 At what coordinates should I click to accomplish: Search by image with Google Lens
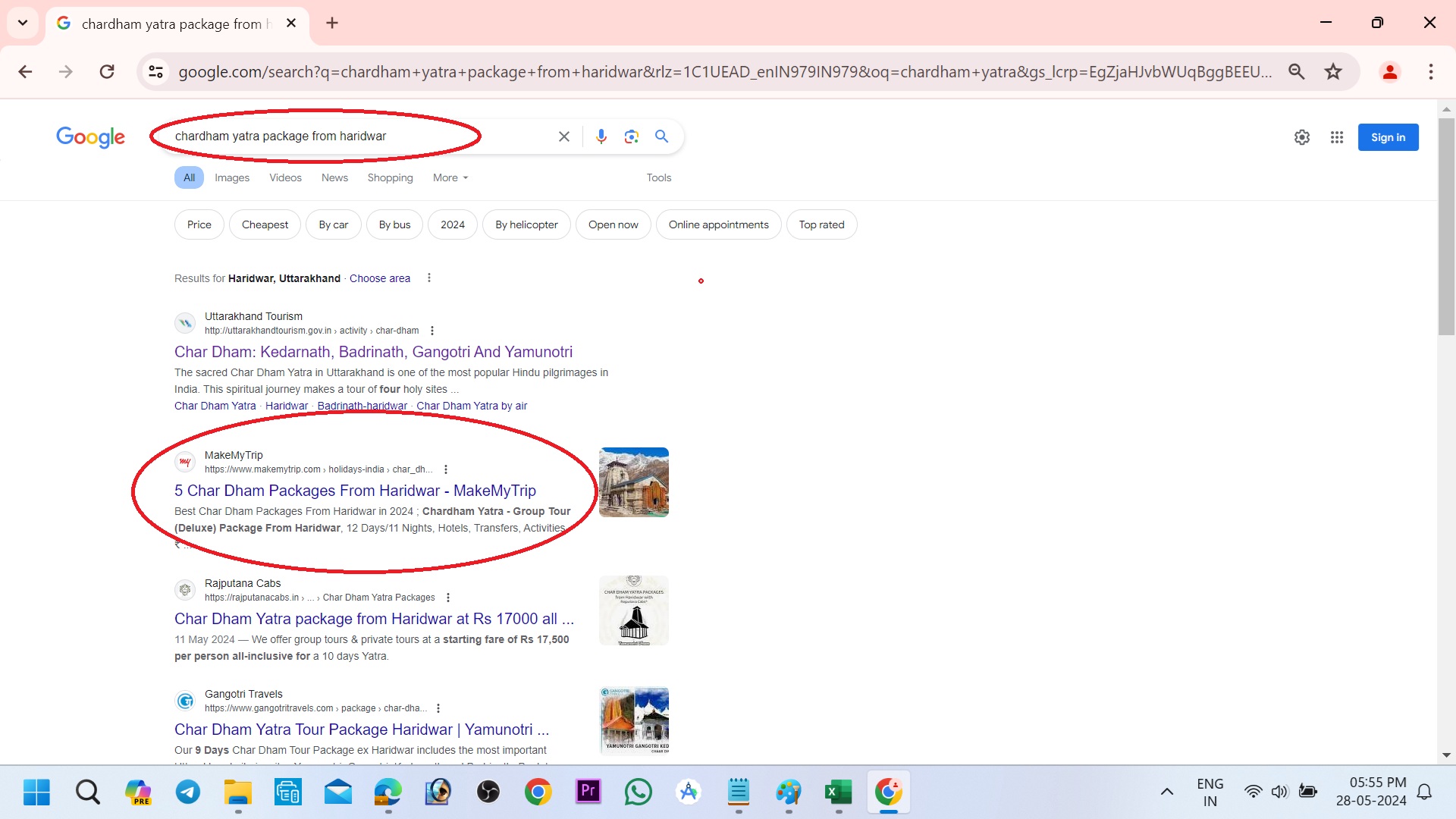tap(632, 136)
